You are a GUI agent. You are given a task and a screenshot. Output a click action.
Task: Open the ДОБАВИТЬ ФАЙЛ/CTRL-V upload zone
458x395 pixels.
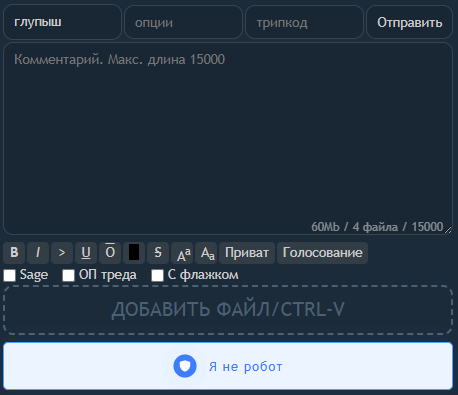pos(228,310)
